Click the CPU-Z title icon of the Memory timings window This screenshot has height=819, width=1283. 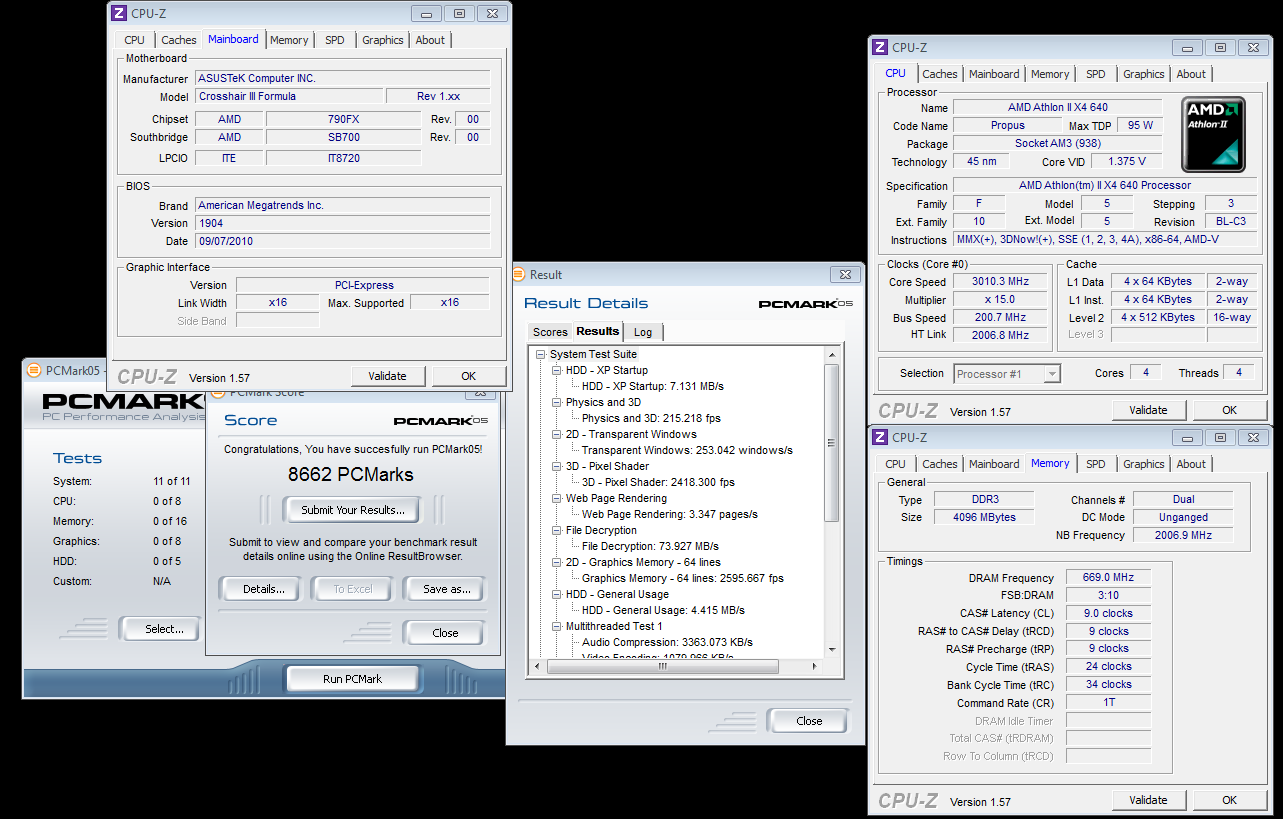[x=880, y=437]
